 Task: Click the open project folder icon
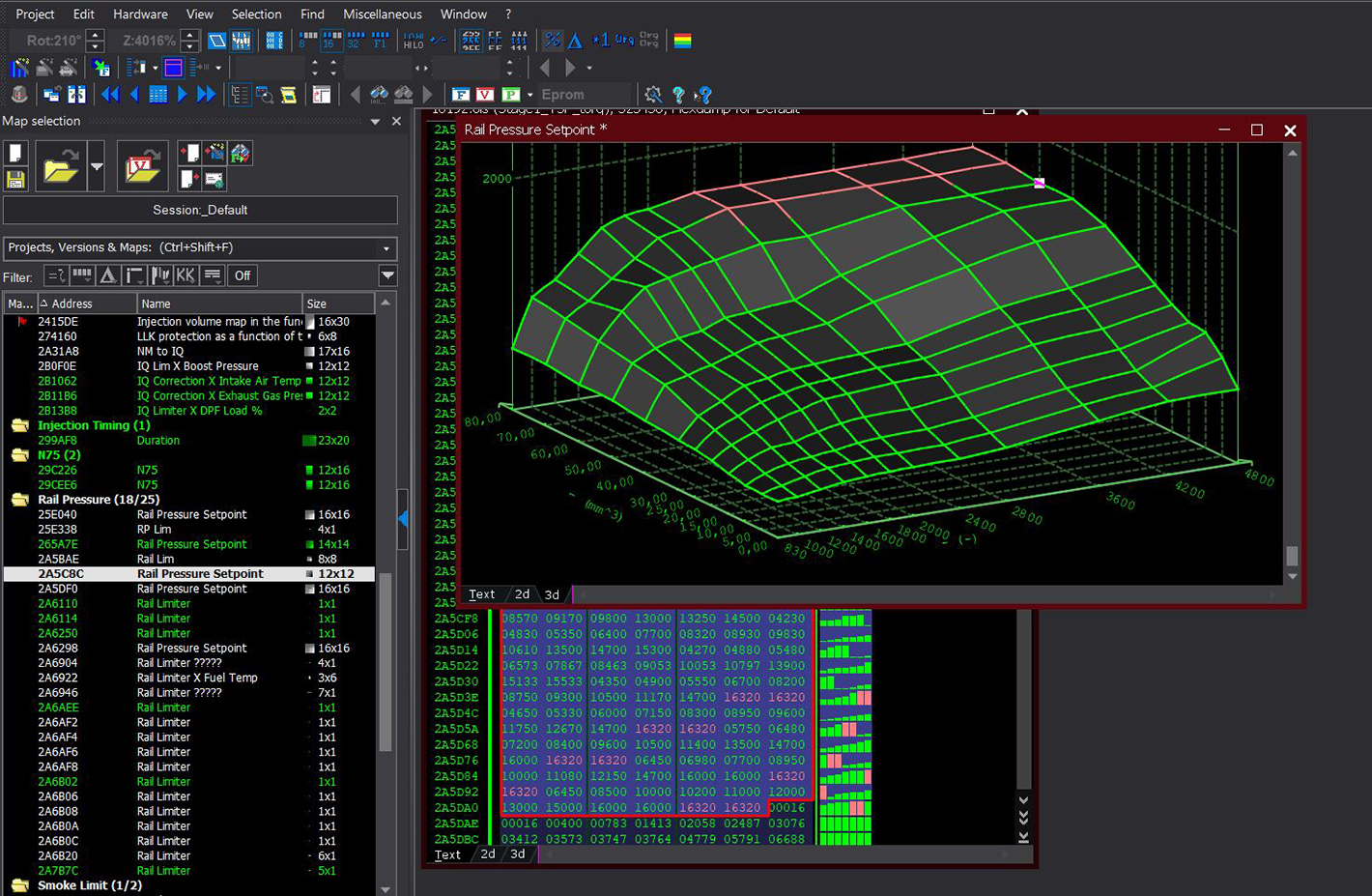(60, 167)
